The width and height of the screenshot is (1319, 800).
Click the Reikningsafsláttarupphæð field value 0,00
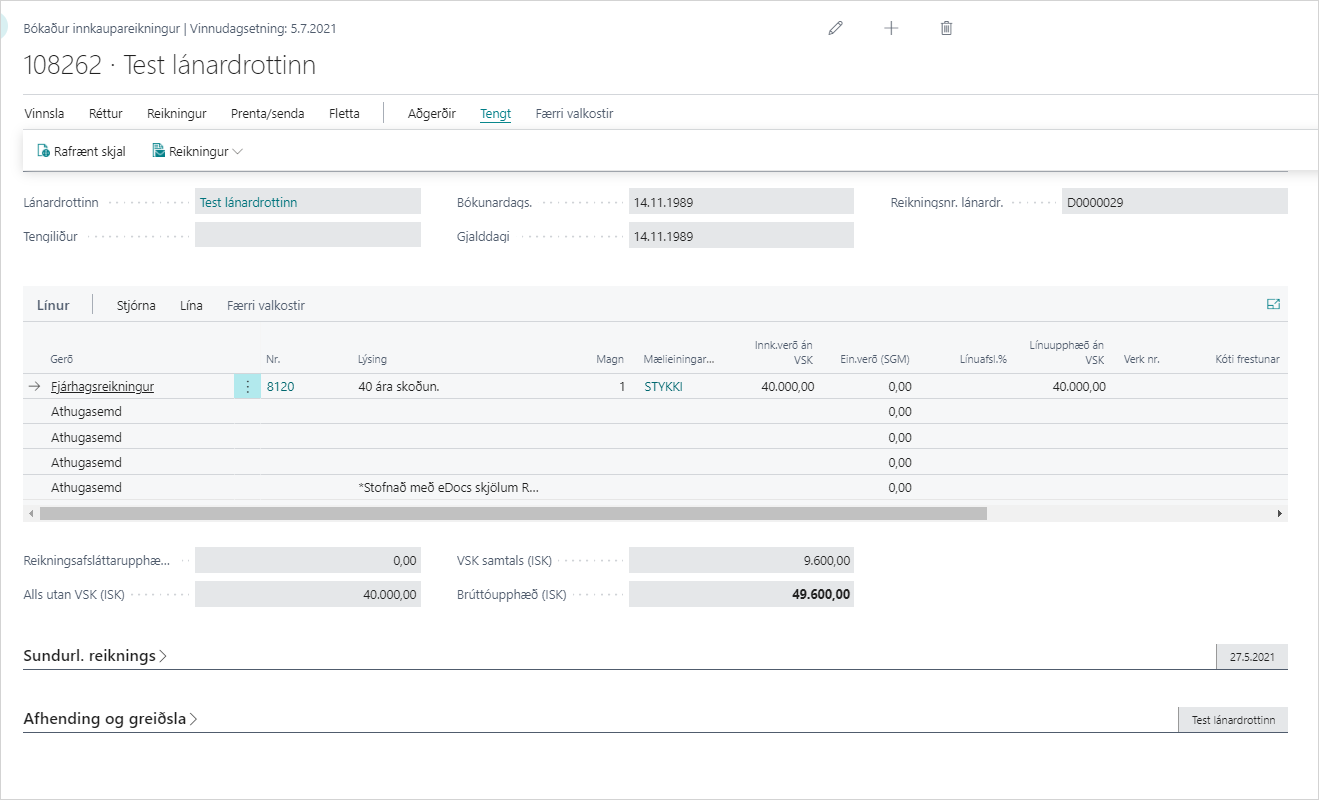pyautogui.click(x=308, y=561)
